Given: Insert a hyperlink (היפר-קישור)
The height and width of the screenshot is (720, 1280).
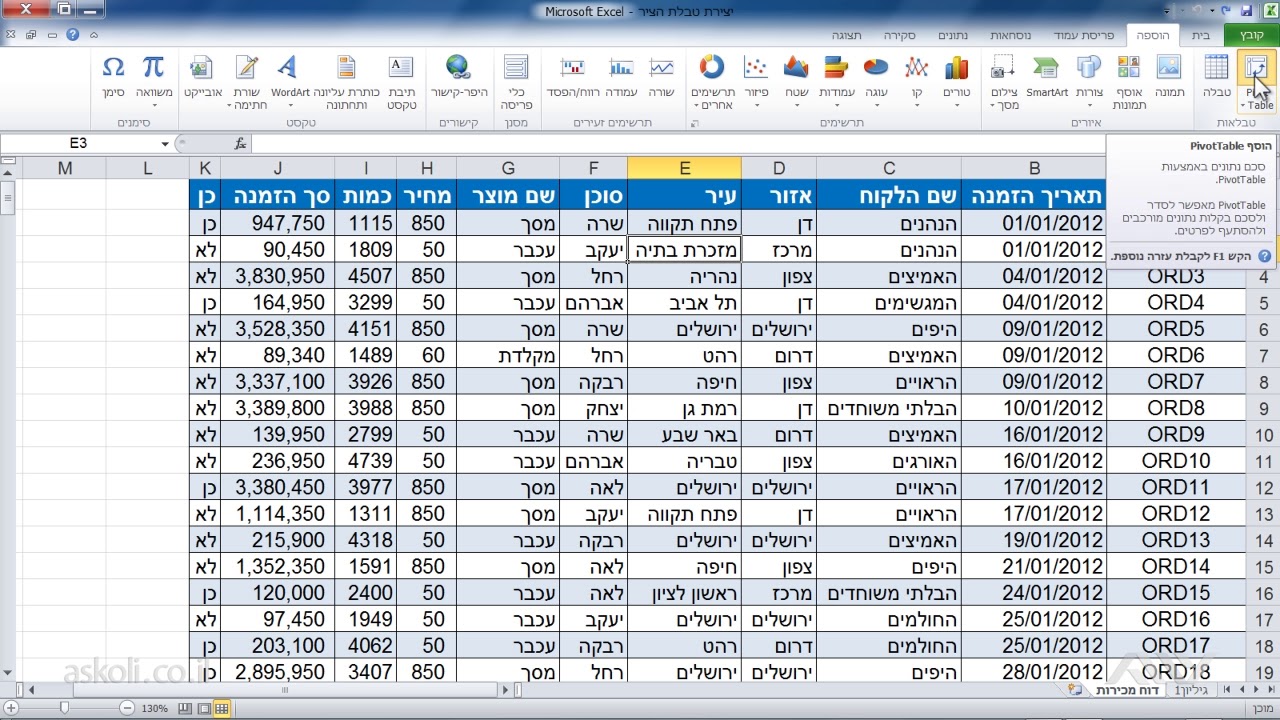Looking at the screenshot, I should click(458, 78).
